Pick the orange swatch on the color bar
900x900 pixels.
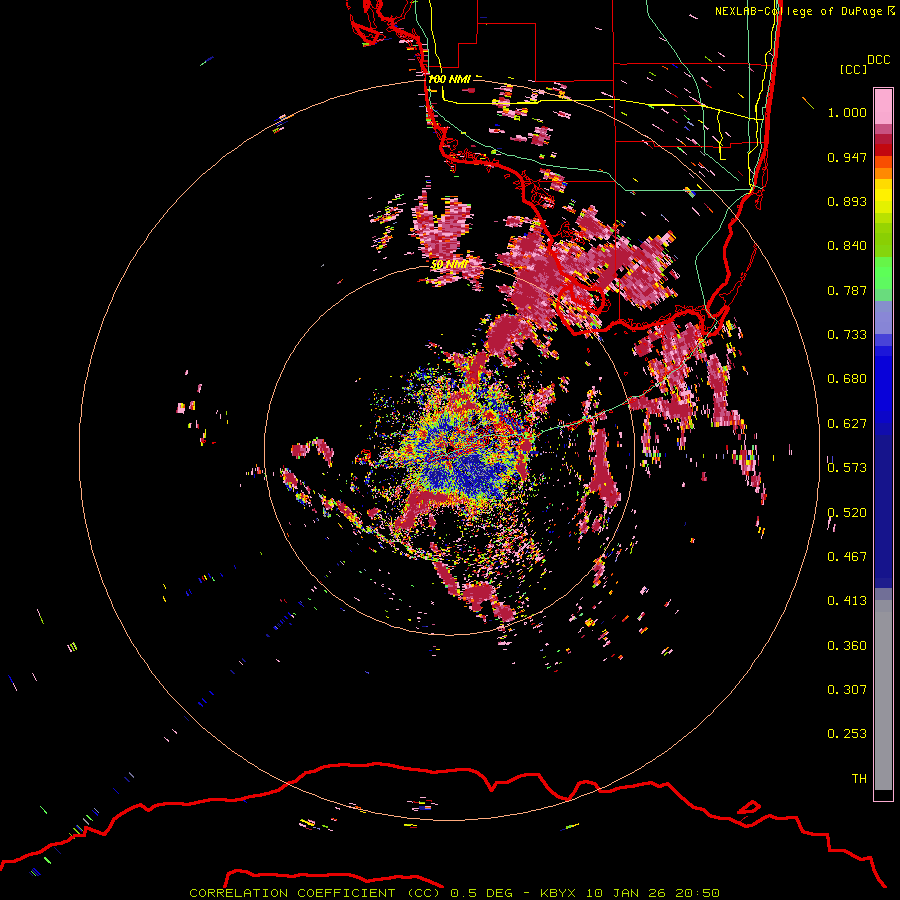(x=883, y=173)
